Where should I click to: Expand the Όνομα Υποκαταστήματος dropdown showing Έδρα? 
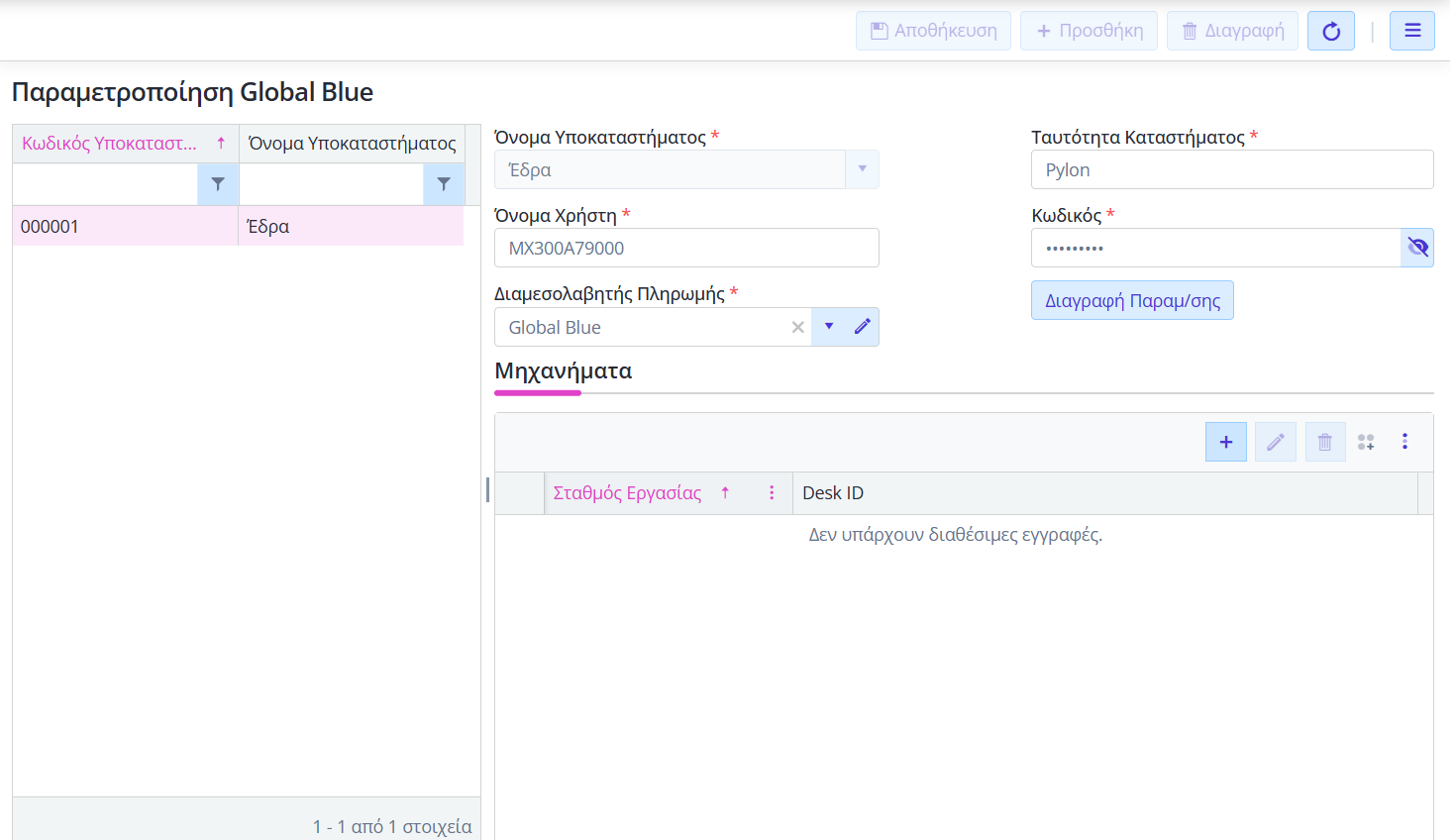862,169
